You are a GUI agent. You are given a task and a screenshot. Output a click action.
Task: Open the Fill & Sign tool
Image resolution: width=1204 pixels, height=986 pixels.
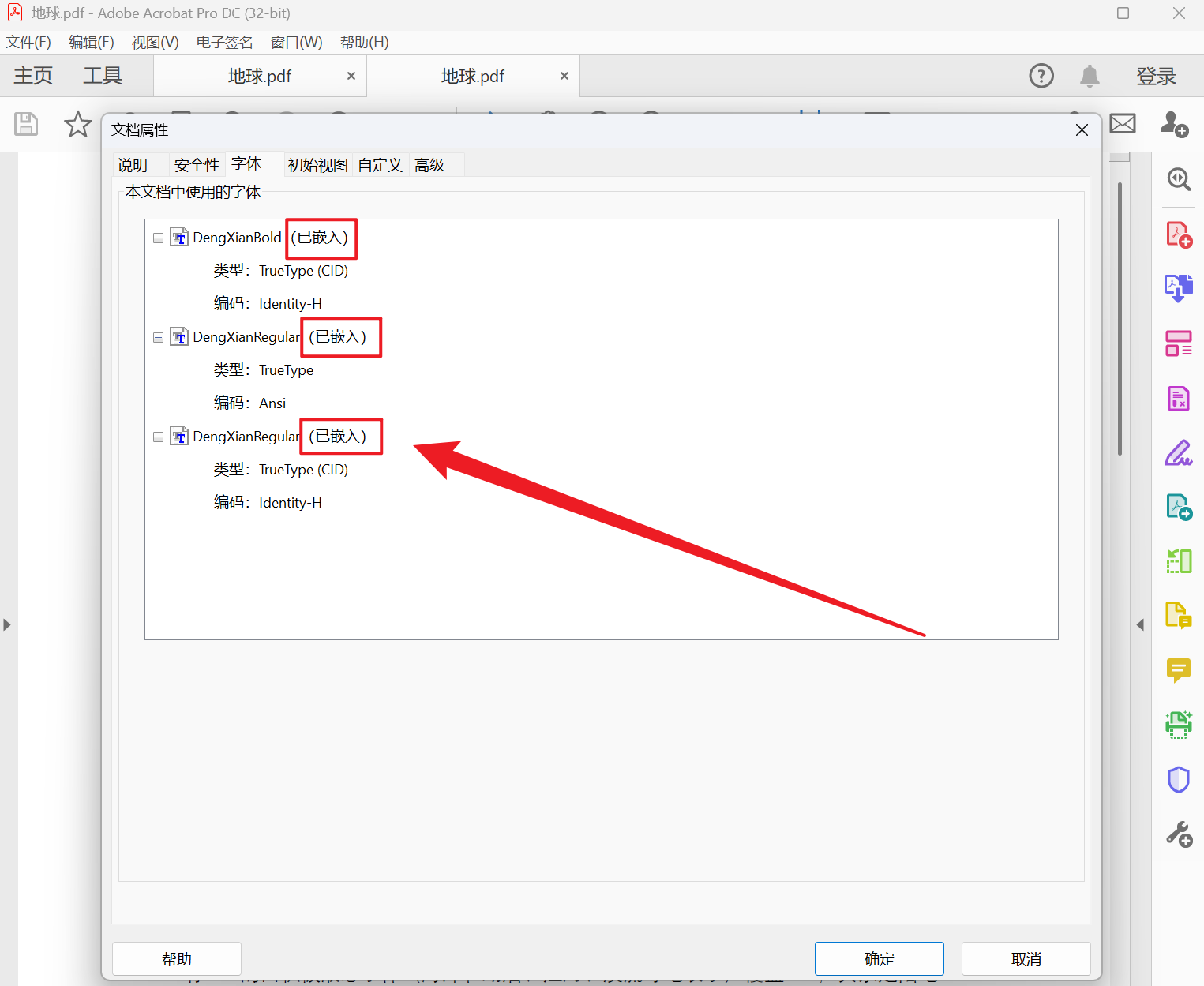pyautogui.click(x=1178, y=452)
